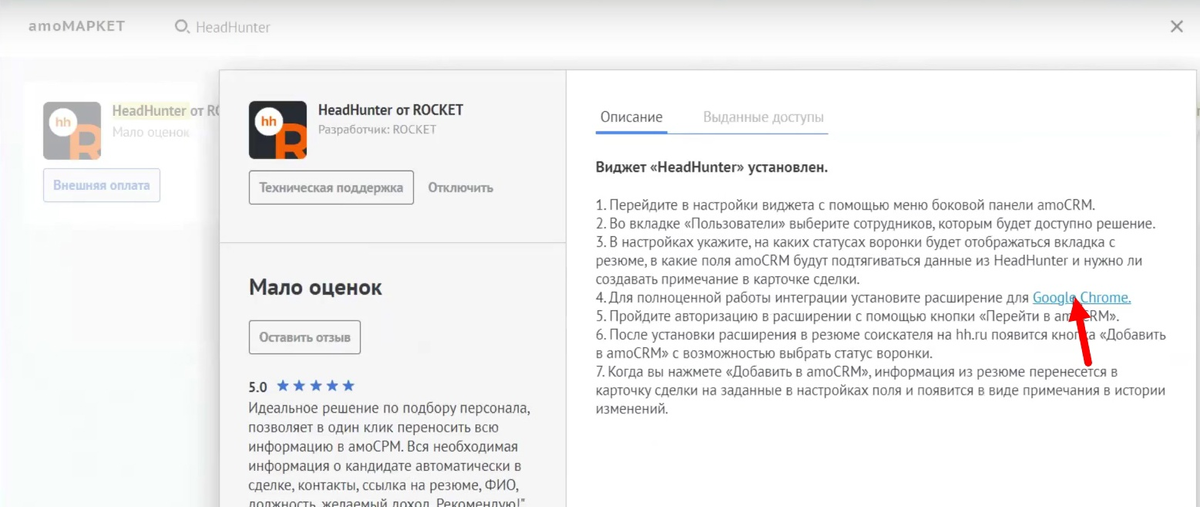Screen dimensions: 1200x507
Task: Switch to the Выданные доступы tab
Action: (763, 117)
